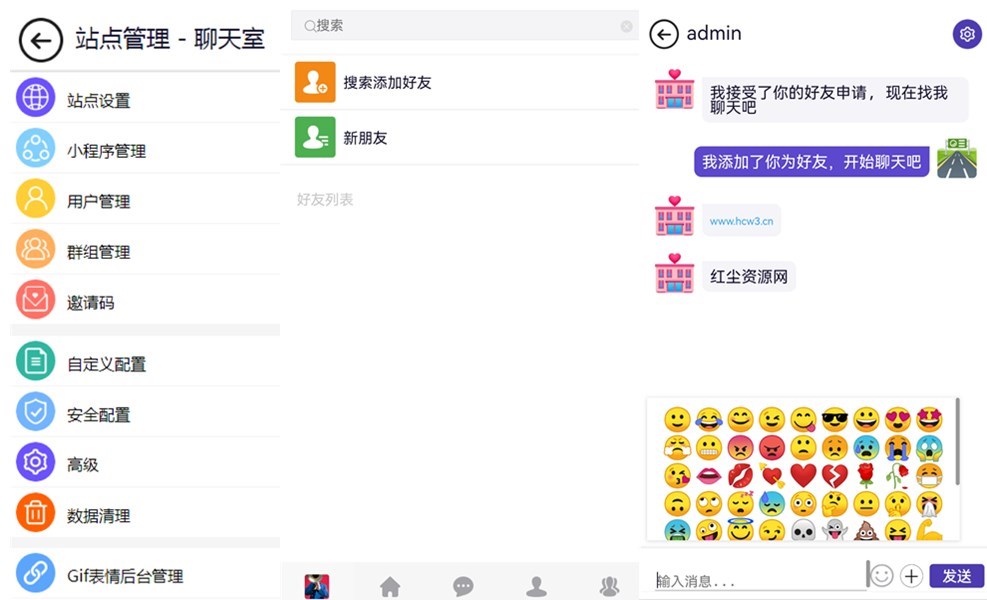Viewport: 987px width, 600px height.
Task: Send the message with 发送
Action: click(x=957, y=575)
